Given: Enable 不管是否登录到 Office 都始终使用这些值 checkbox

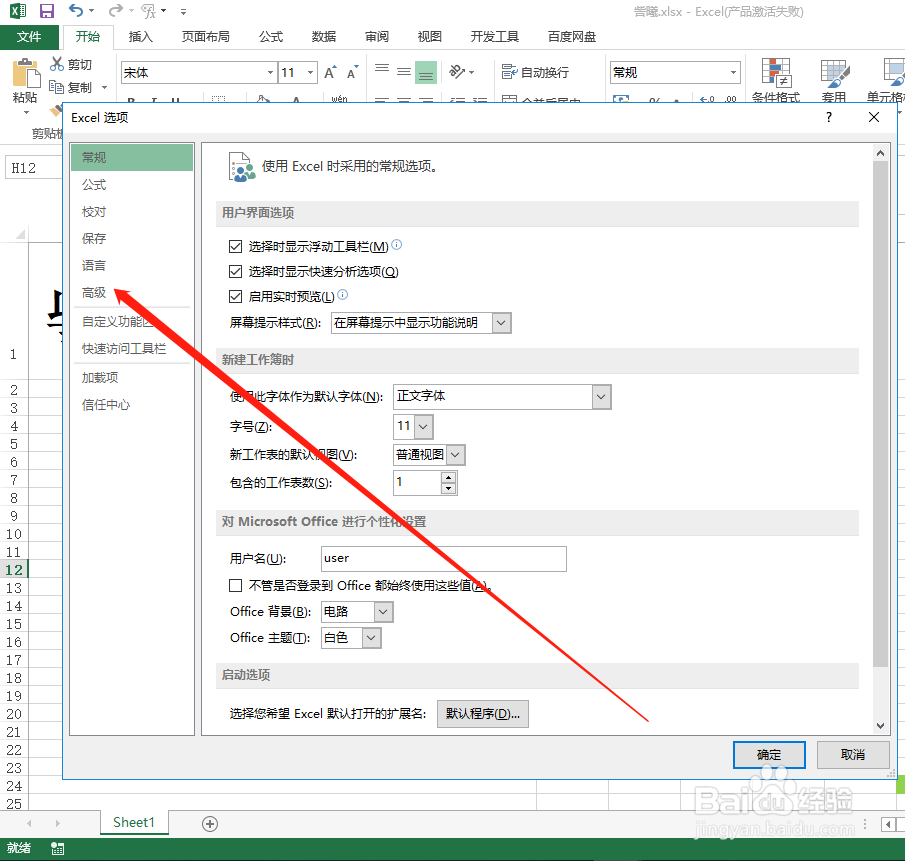Looking at the screenshot, I should (x=235, y=586).
